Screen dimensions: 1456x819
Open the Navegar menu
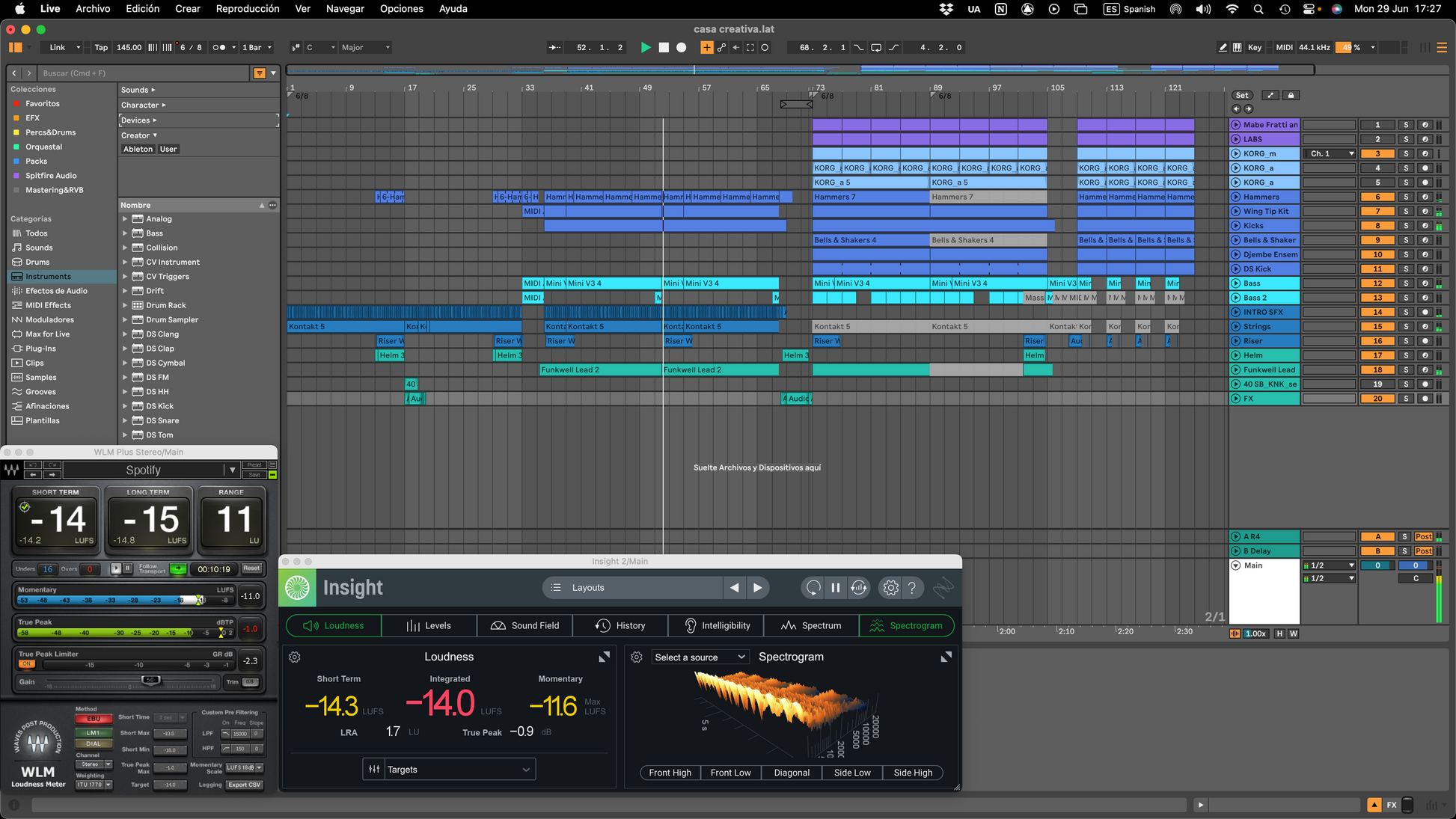pos(345,9)
